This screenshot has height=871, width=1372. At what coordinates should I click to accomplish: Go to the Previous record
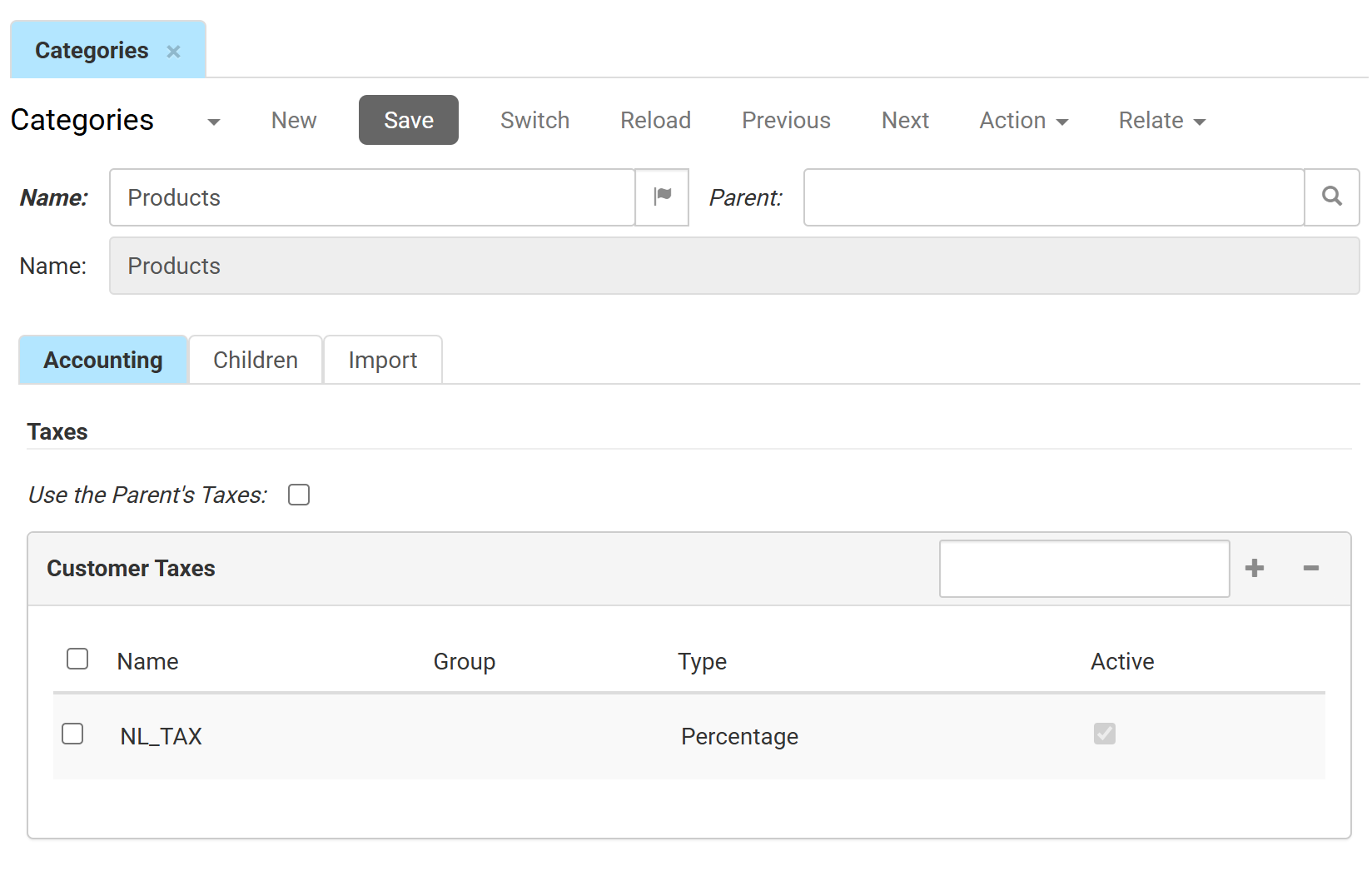pos(786,121)
